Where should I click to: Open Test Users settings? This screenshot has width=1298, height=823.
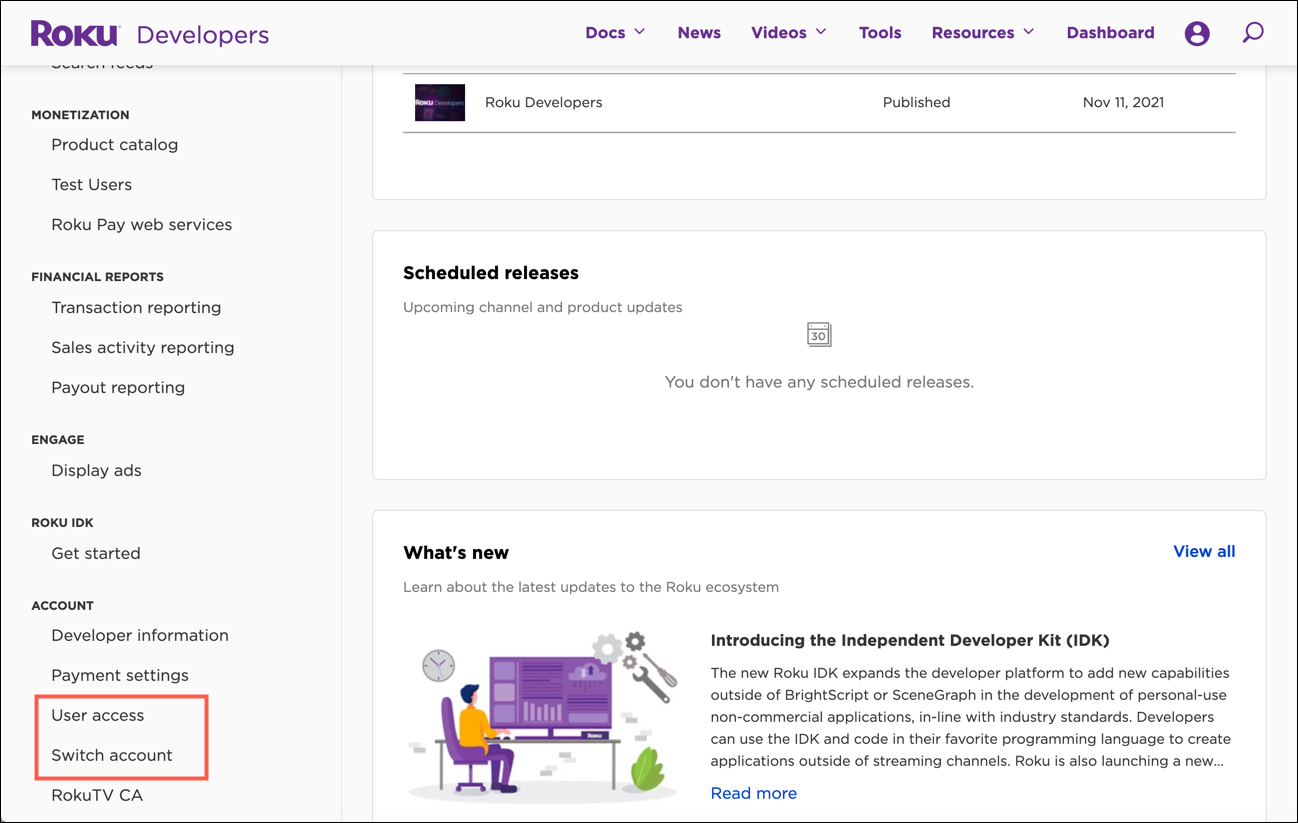(91, 184)
